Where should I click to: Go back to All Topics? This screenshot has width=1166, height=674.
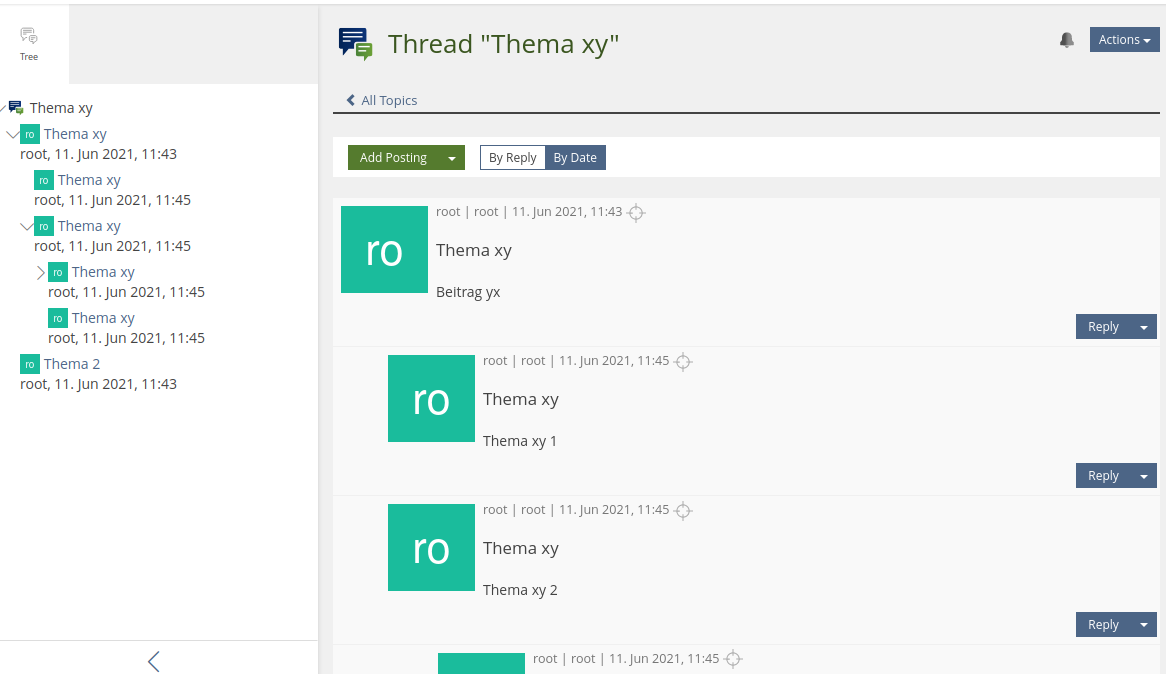[x=382, y=101]
